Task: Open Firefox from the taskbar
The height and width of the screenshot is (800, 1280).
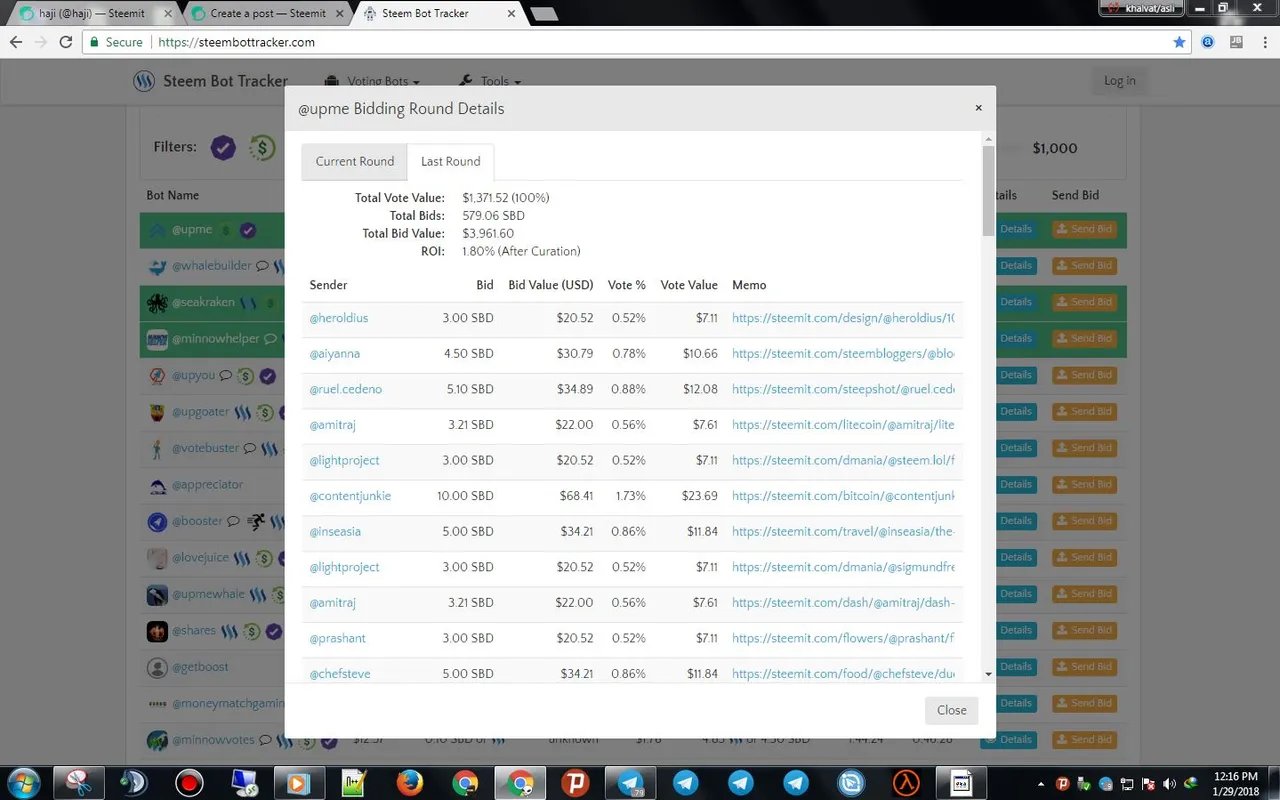Action: click(409, 782)
